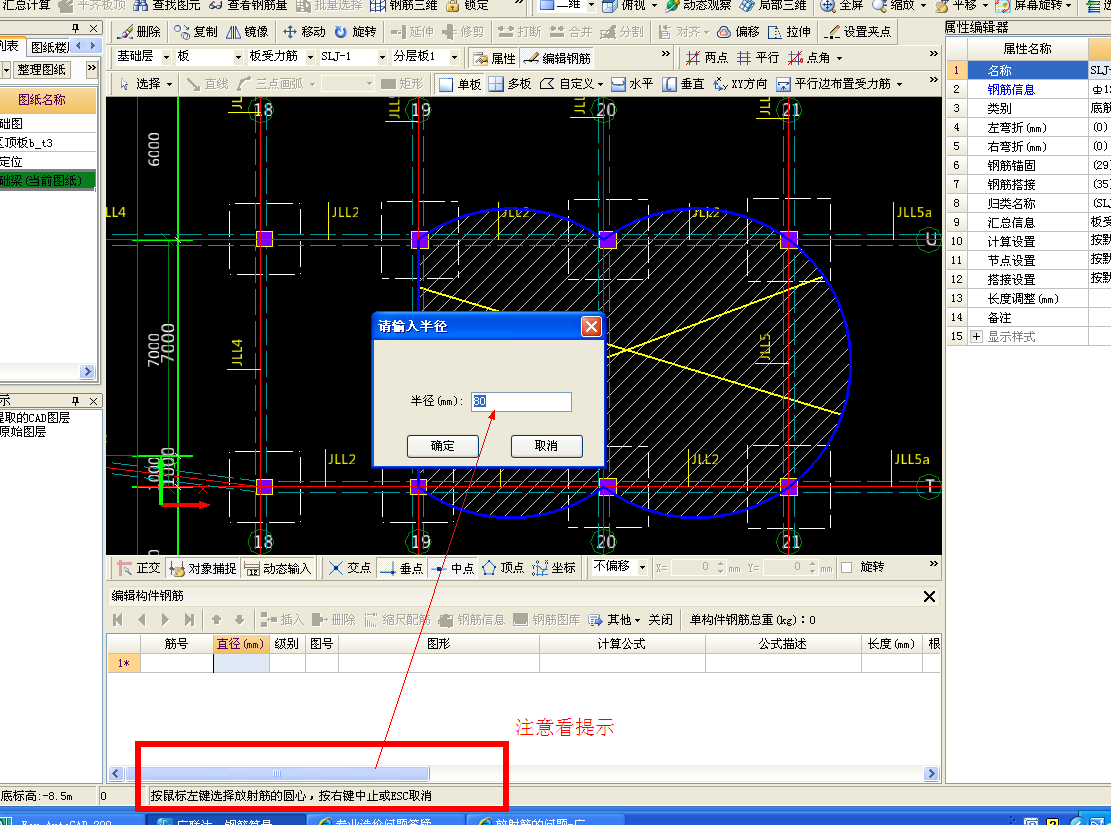Click 查找图元 find element

[x=167, y=6]
